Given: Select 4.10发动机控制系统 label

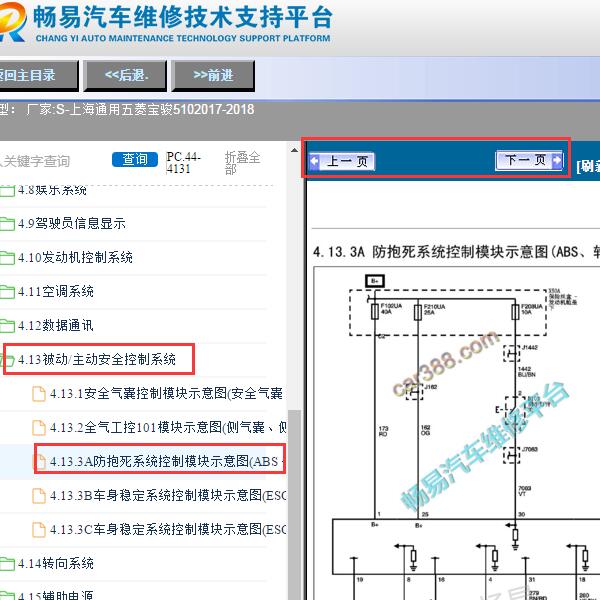Looking at the screenshot, I should pos(75,258).
